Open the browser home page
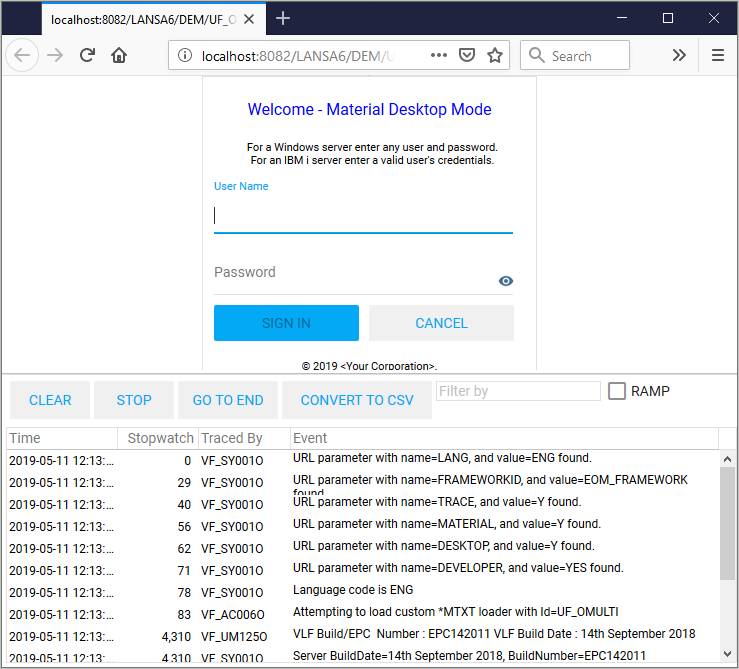 119,56
